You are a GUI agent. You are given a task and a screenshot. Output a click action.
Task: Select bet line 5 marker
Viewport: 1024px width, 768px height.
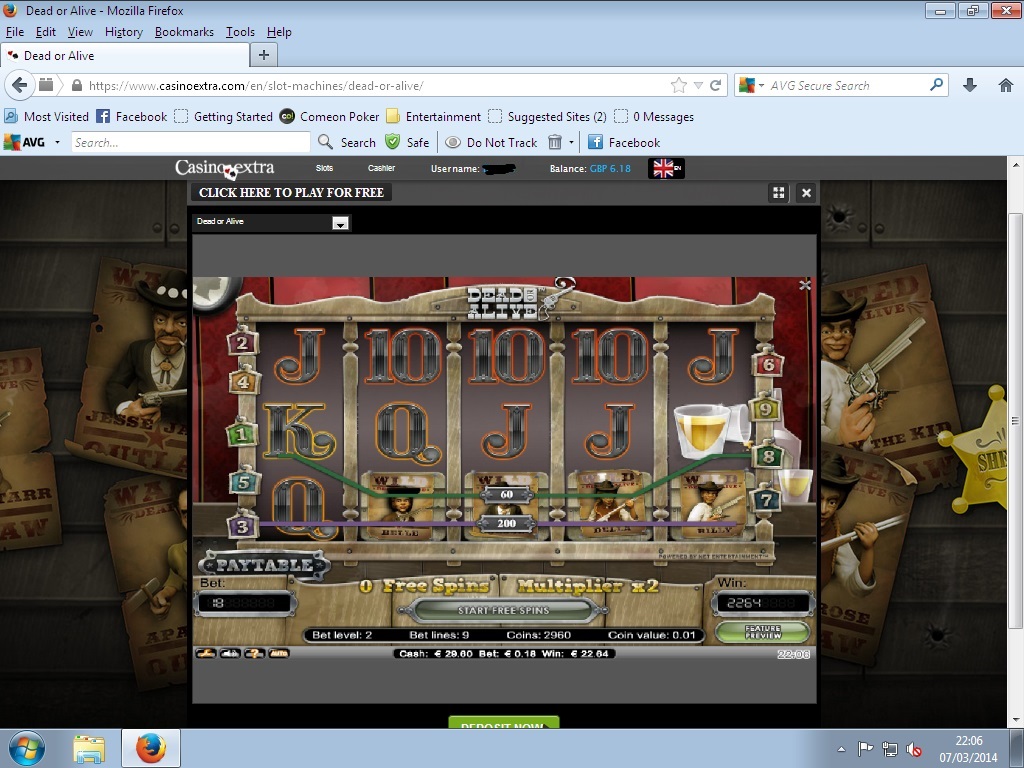(x=244, y=482)
